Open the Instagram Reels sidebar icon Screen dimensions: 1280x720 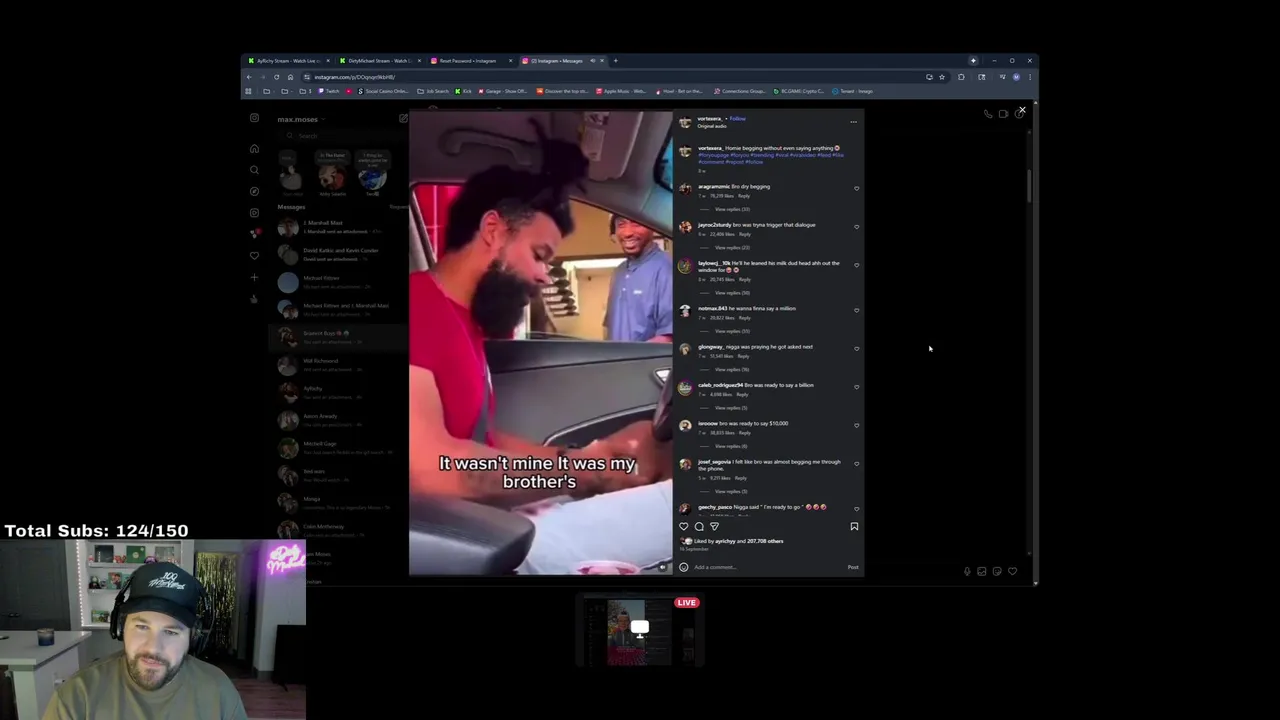(x=254, y=213)
